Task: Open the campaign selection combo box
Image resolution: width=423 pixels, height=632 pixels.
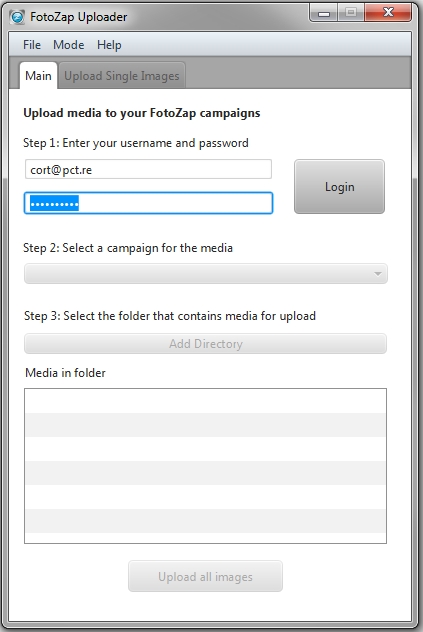Action: click(x=206, y=274)
